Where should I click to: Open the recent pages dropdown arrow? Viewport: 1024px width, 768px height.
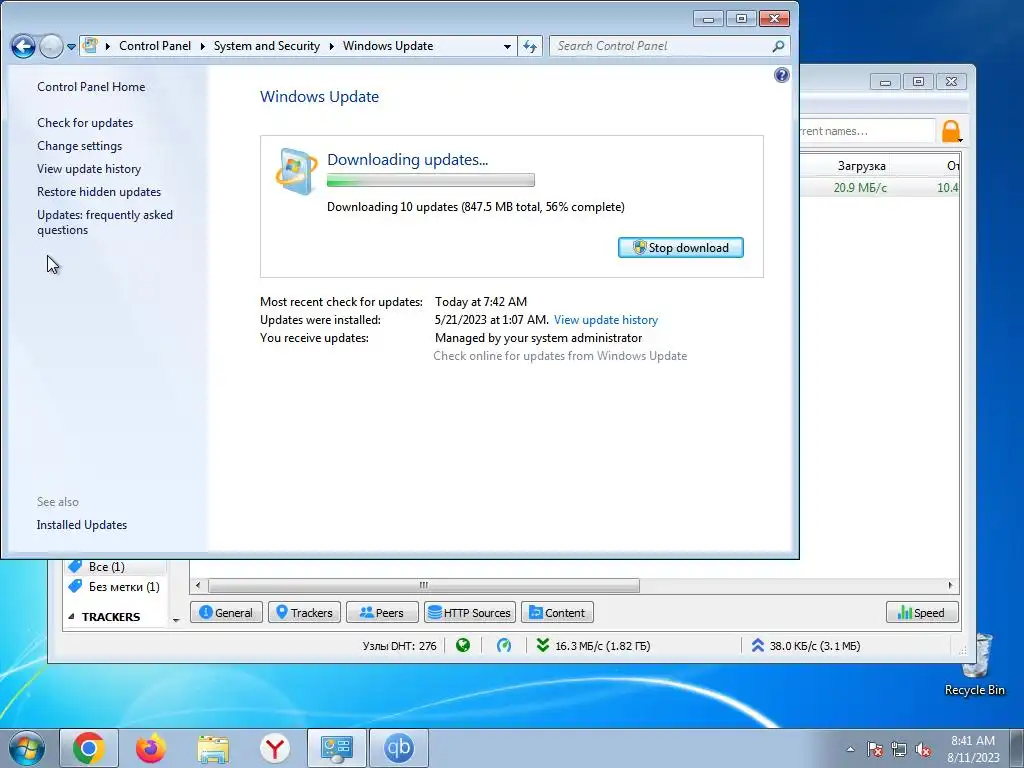click(x=71, y=47)
